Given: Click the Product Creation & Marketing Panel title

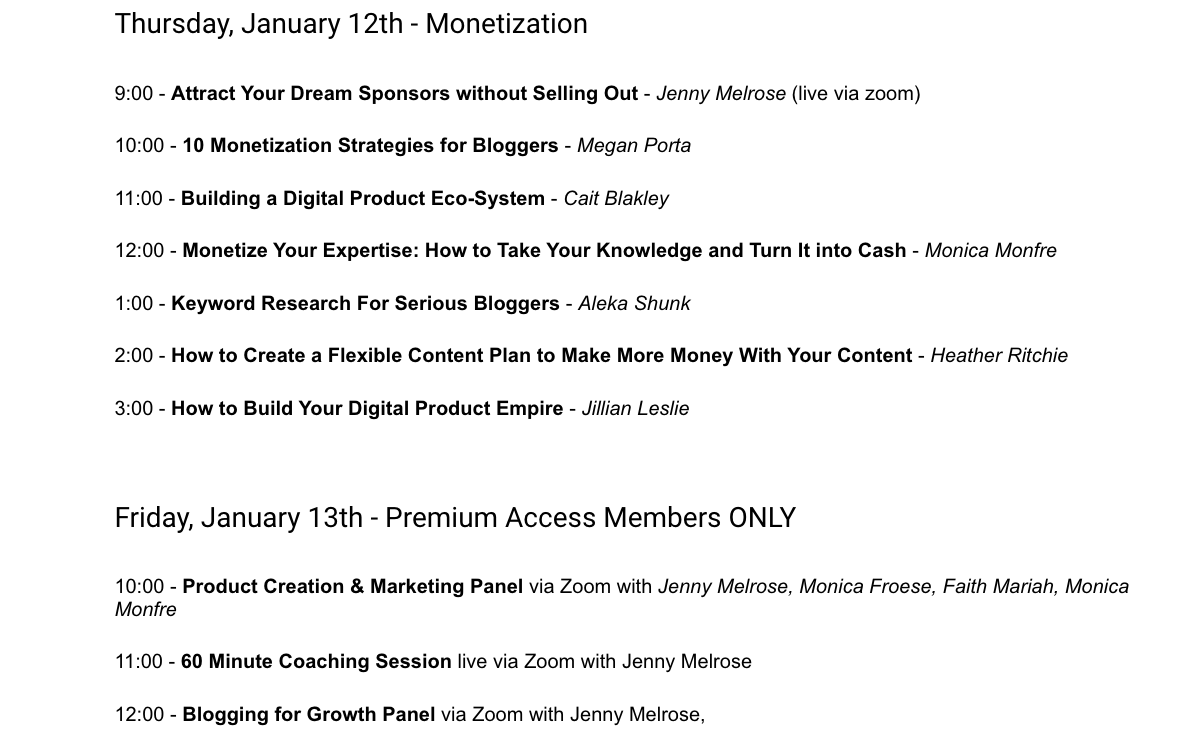Looking at the screenshot, I should [352, 587].
